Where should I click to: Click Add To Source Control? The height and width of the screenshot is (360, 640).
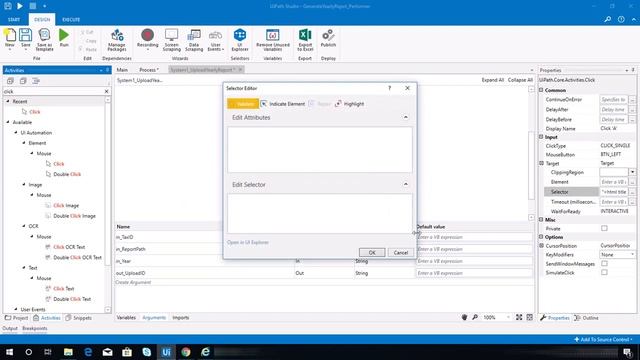pyautogui.click(x=603, y=339)
